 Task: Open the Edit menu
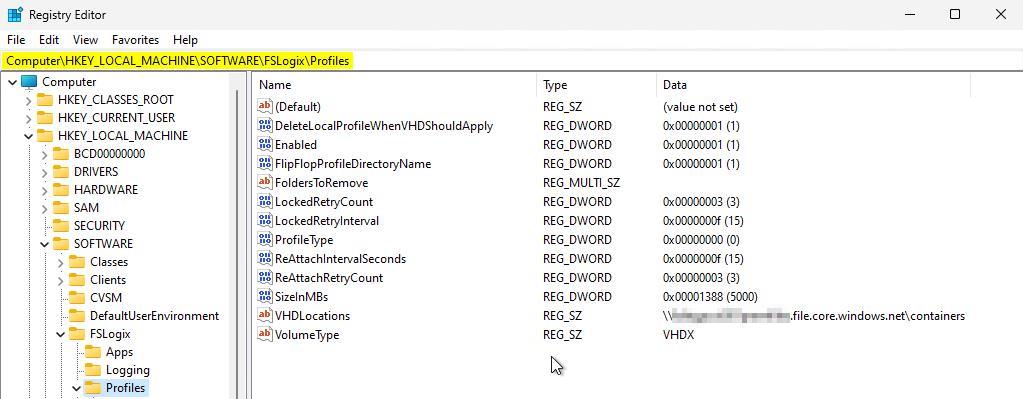click(x=49, y=40)
